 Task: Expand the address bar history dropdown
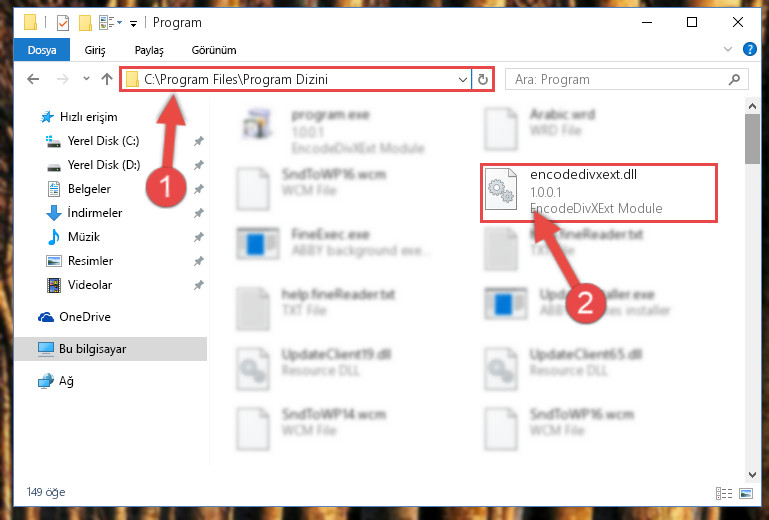462,79
